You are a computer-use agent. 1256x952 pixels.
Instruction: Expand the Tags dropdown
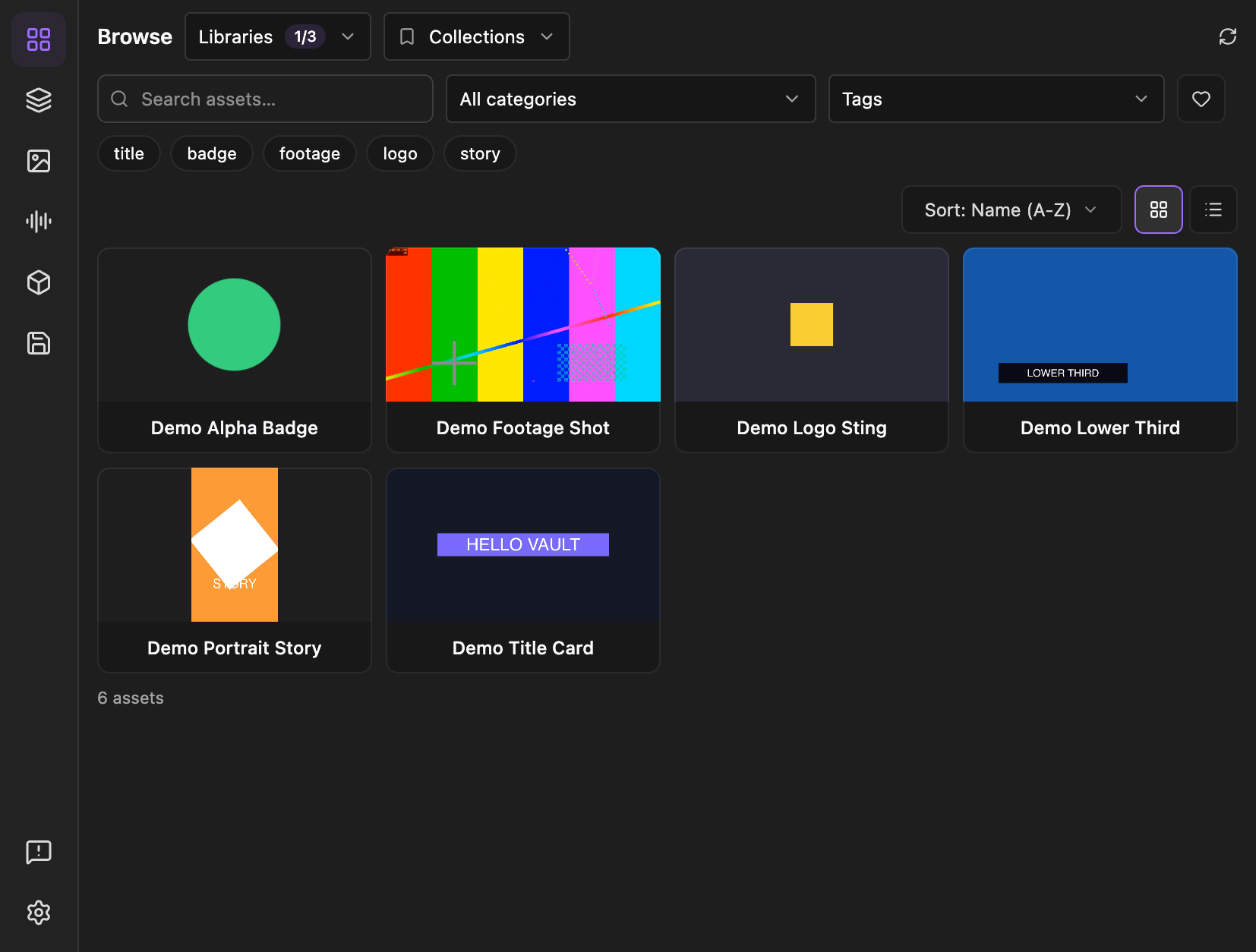coord(996,99)
